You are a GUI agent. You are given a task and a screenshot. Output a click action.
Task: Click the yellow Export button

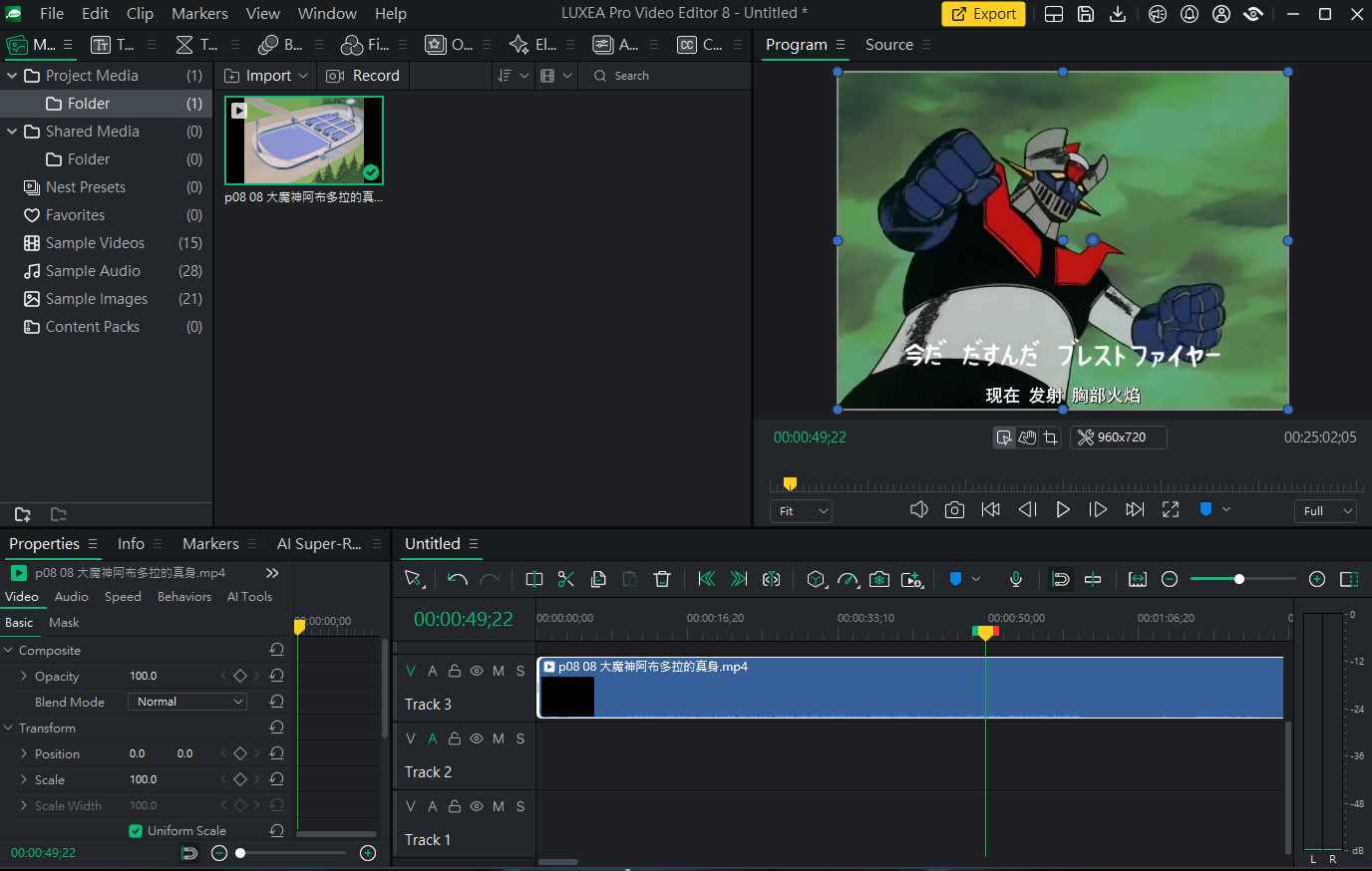point(983,14)
